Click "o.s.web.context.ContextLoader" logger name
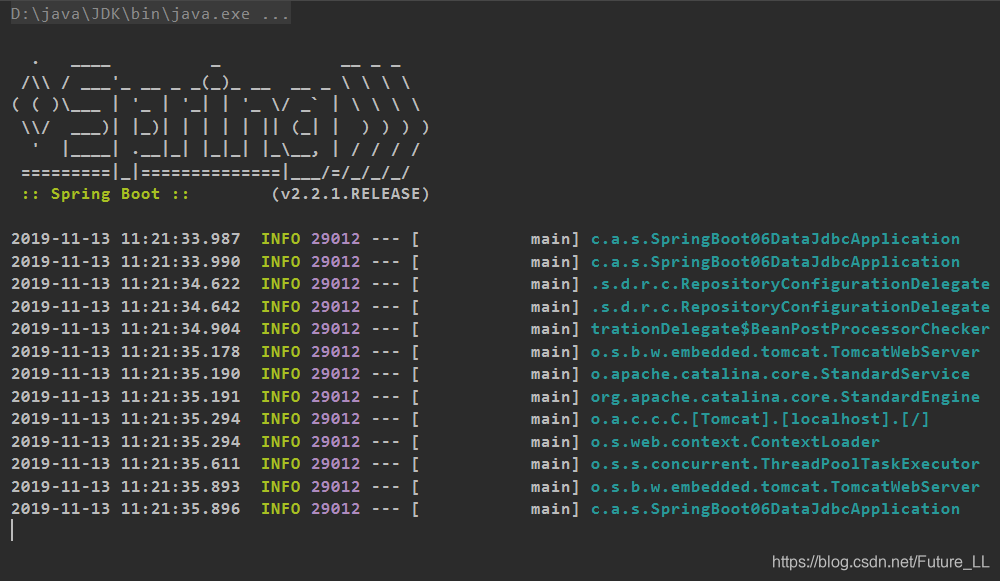Screen dimensions: 1000x581 click(735, 442)
